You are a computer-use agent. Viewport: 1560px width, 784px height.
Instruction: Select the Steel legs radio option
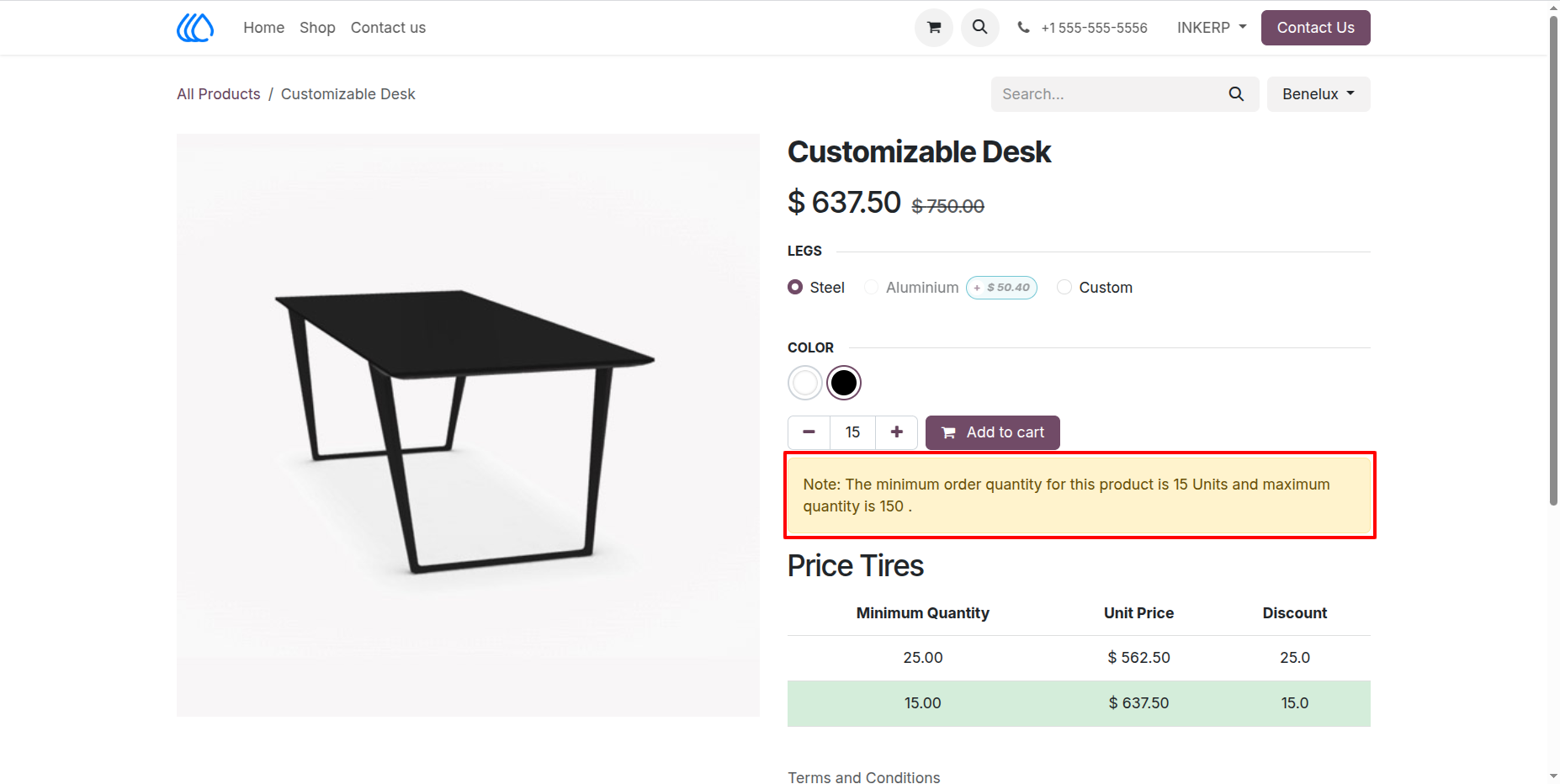tap(795, 288)
